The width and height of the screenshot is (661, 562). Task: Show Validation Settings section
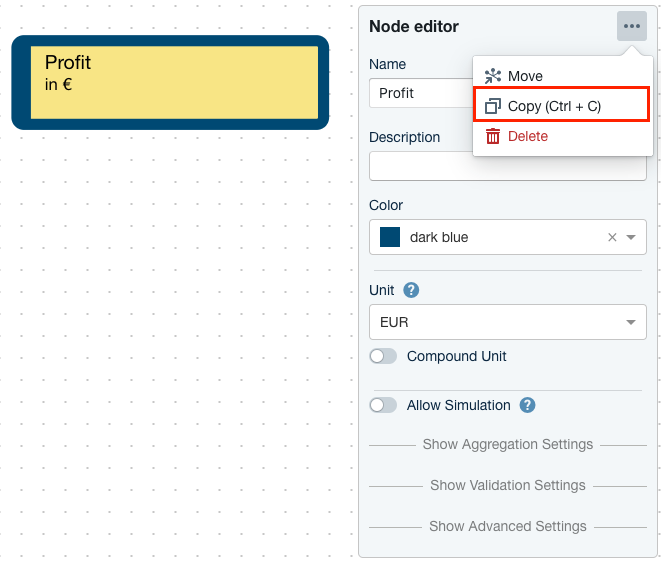tap(507, 485)
